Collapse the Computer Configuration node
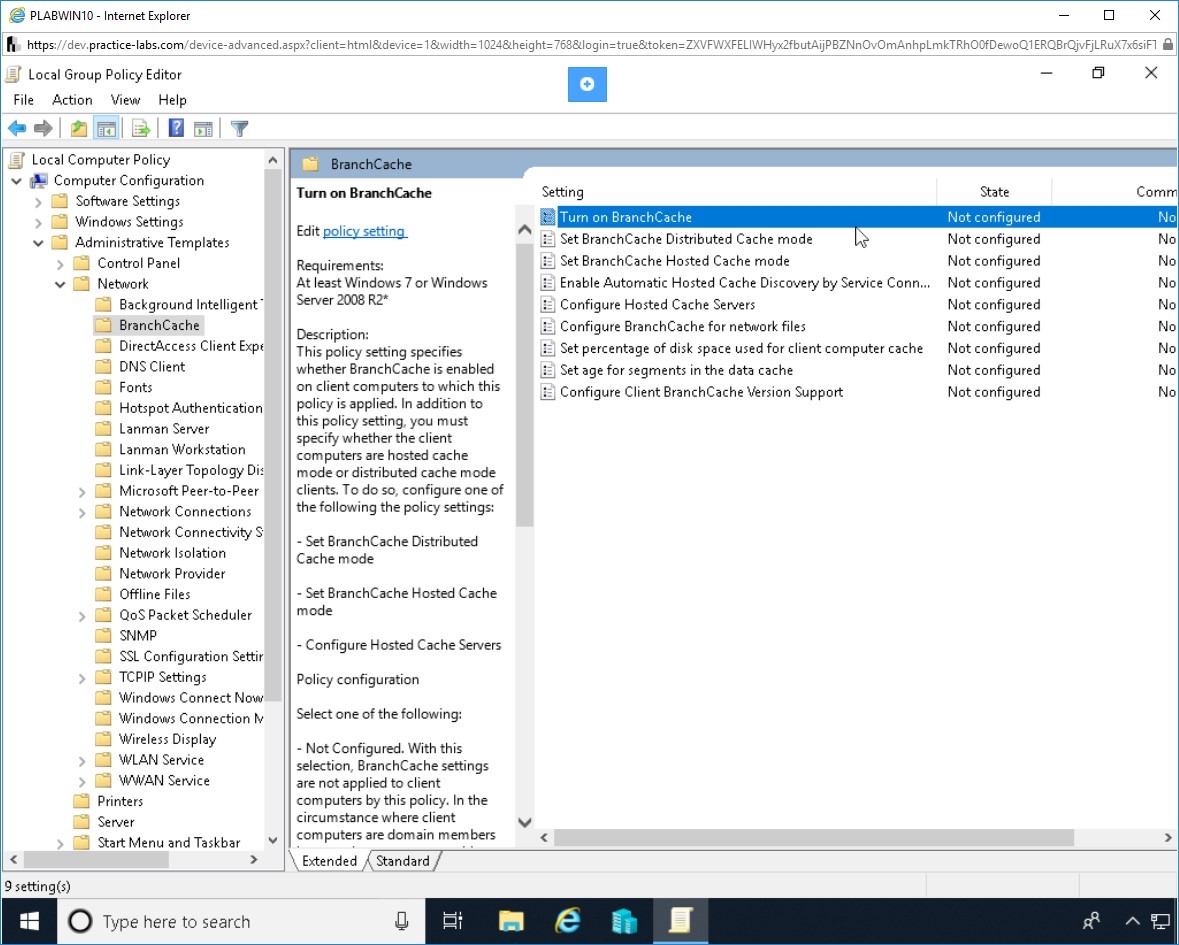Image resolution: width=1179 pixels, height=945 pixels. tap(17, 181)
